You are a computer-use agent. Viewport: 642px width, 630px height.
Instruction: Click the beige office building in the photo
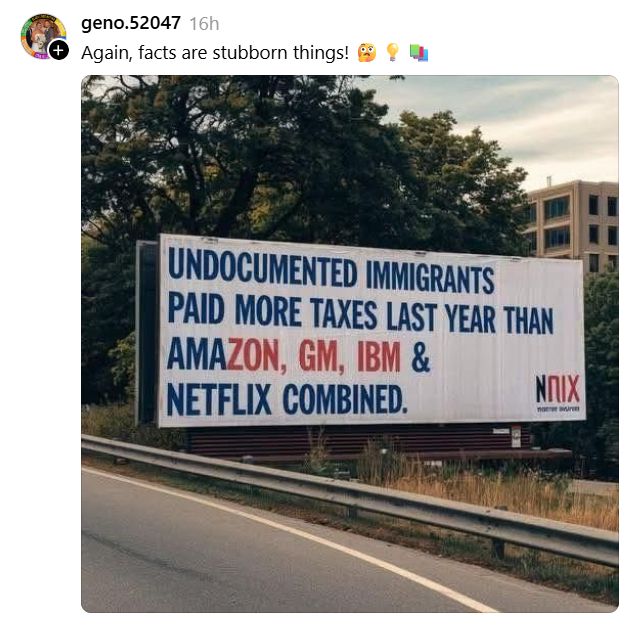point(572,224)
